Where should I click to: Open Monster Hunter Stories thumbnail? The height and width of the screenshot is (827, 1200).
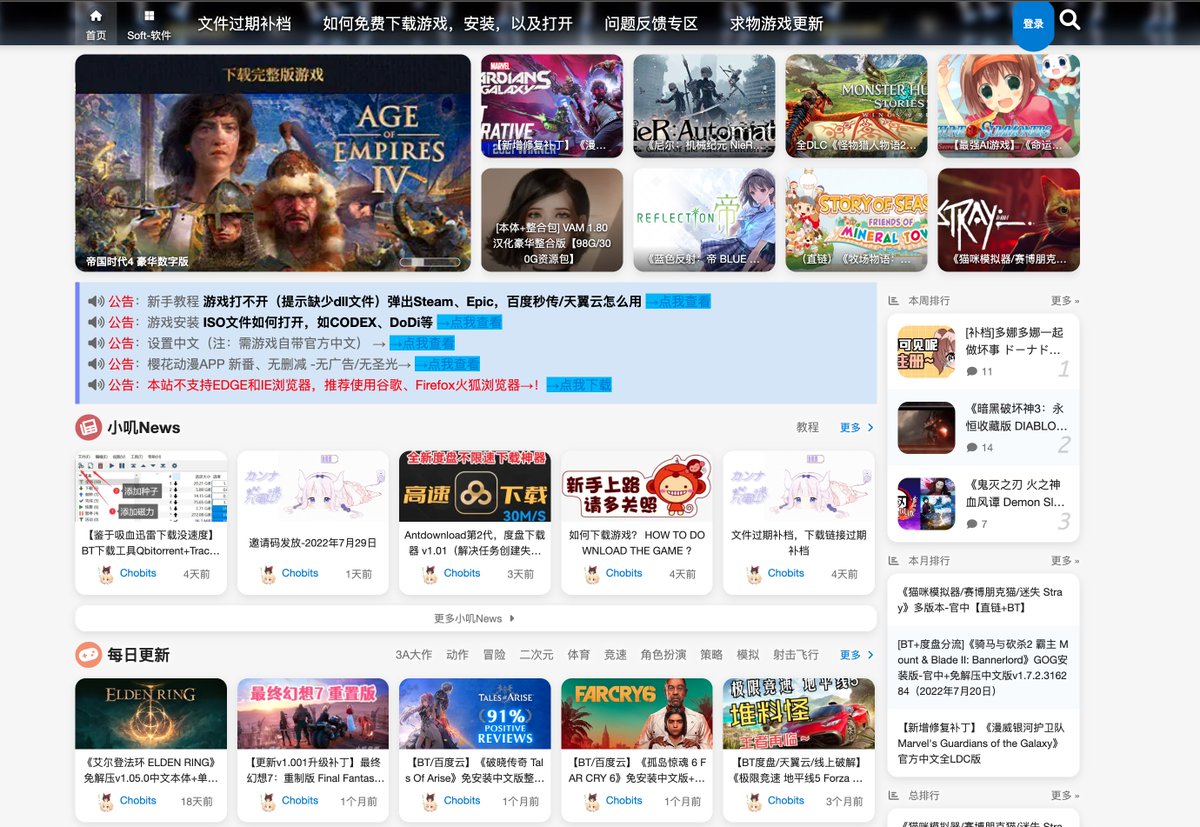856,106
